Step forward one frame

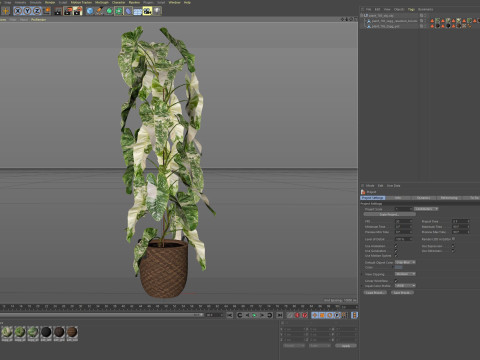coord(262,315)
